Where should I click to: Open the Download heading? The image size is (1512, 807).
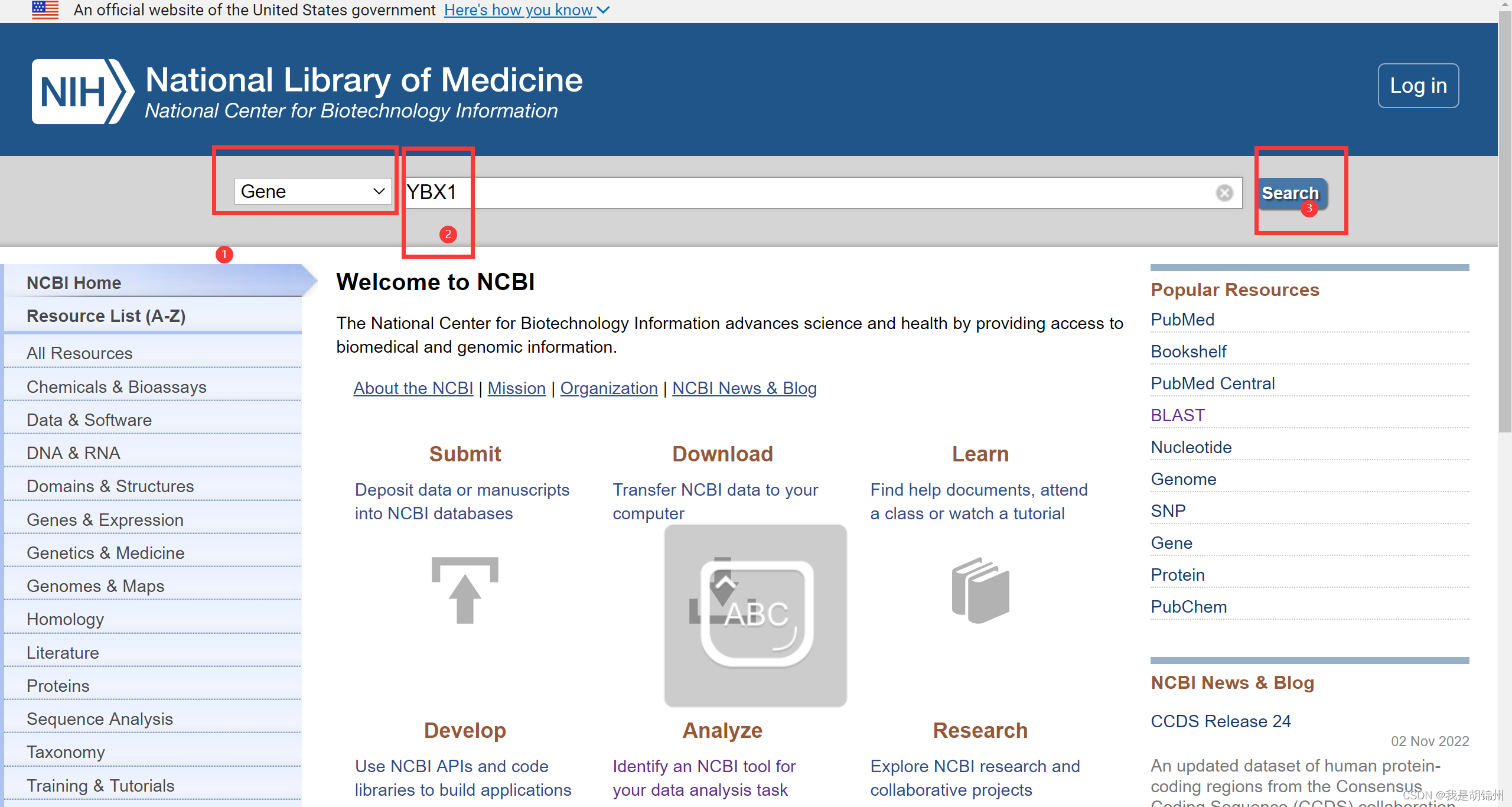(x=722, y=454)
